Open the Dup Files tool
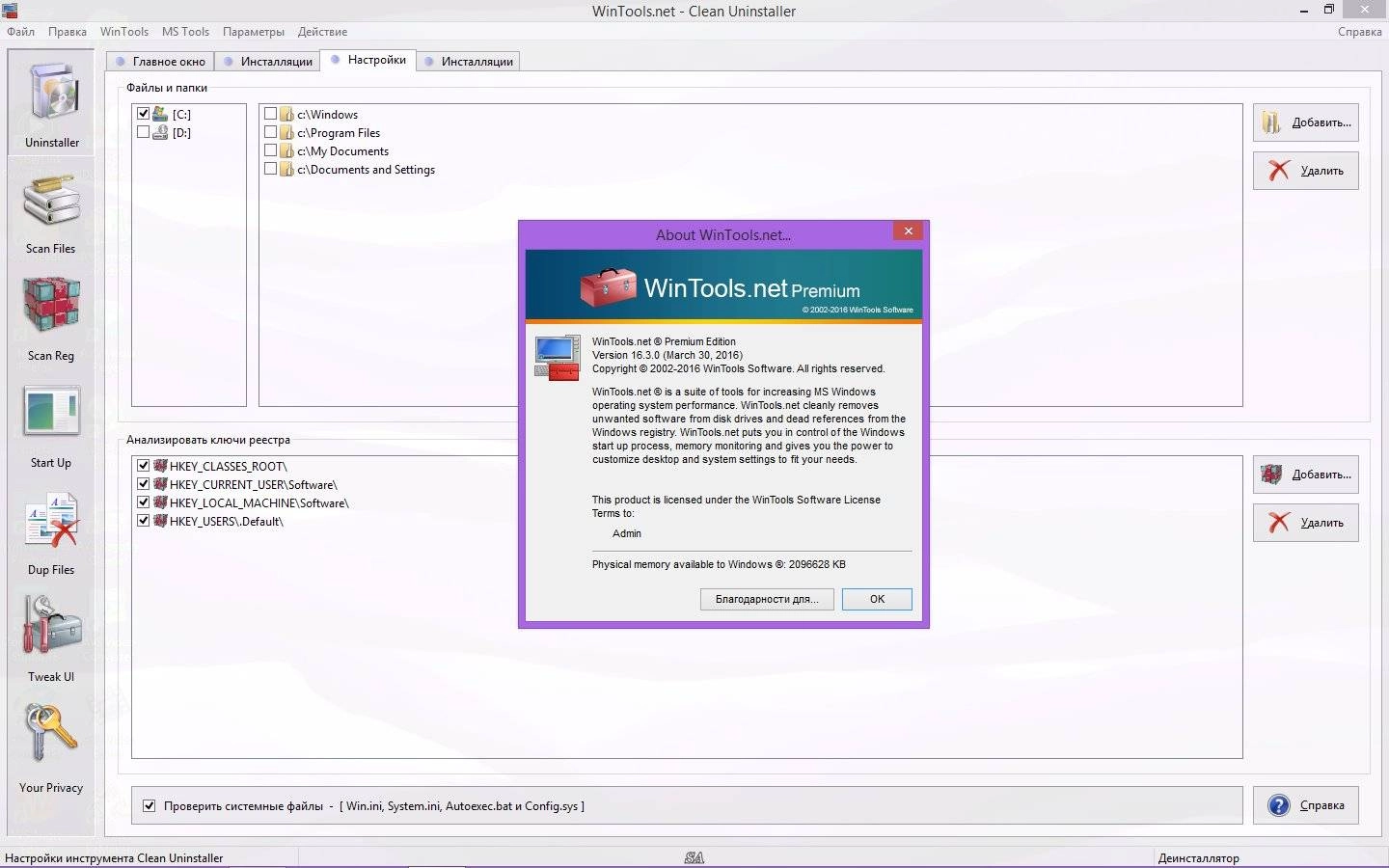 click(x=51, y=533)
